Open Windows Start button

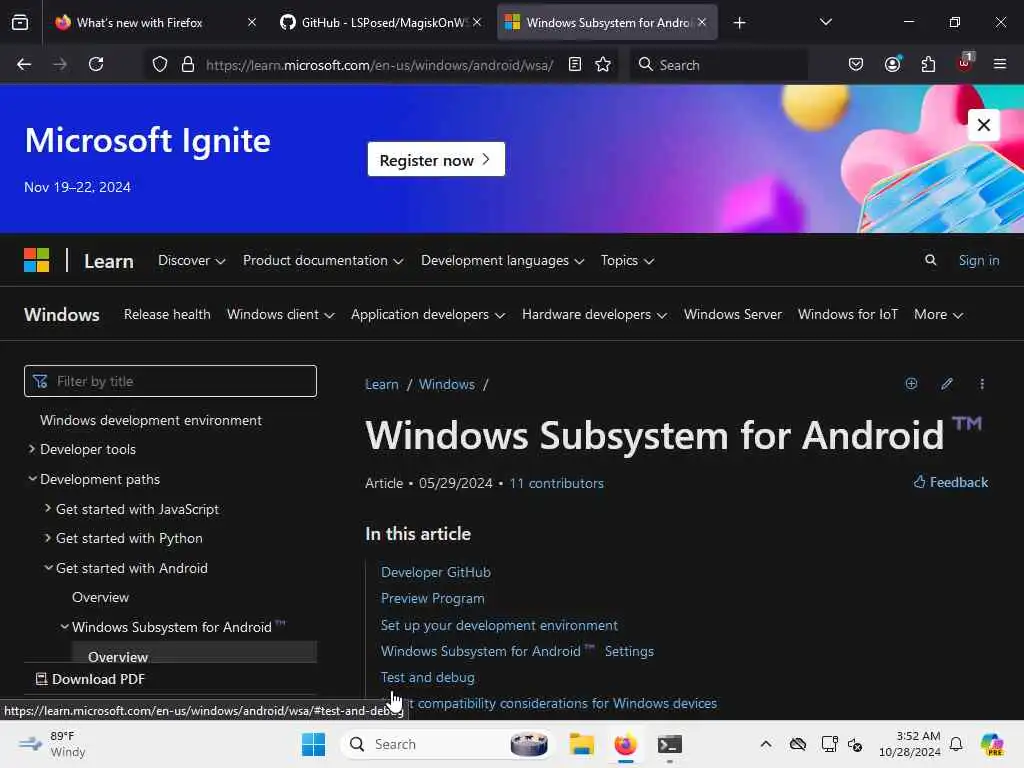(313, 744)
